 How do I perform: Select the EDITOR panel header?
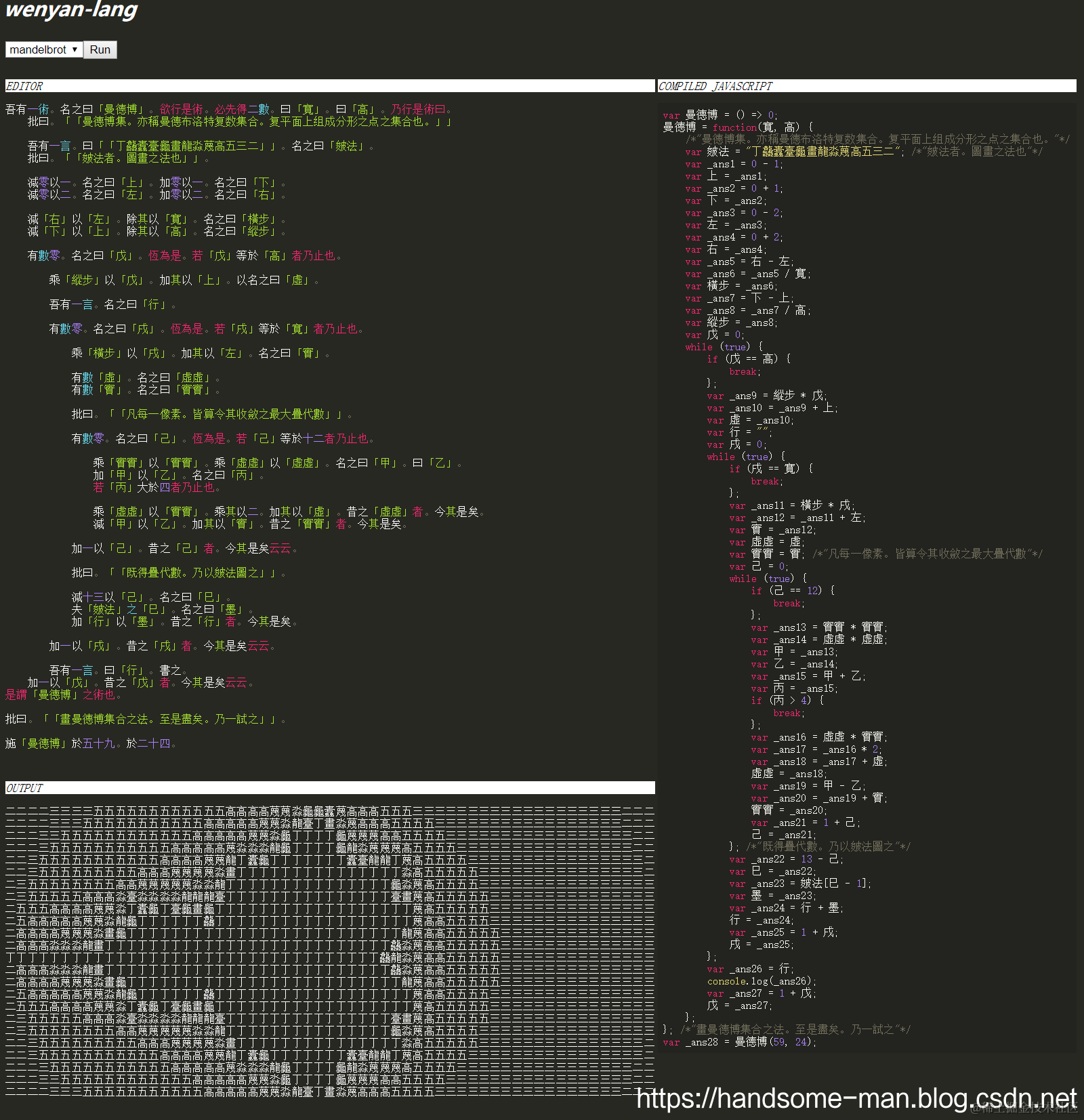pos(330,86)
